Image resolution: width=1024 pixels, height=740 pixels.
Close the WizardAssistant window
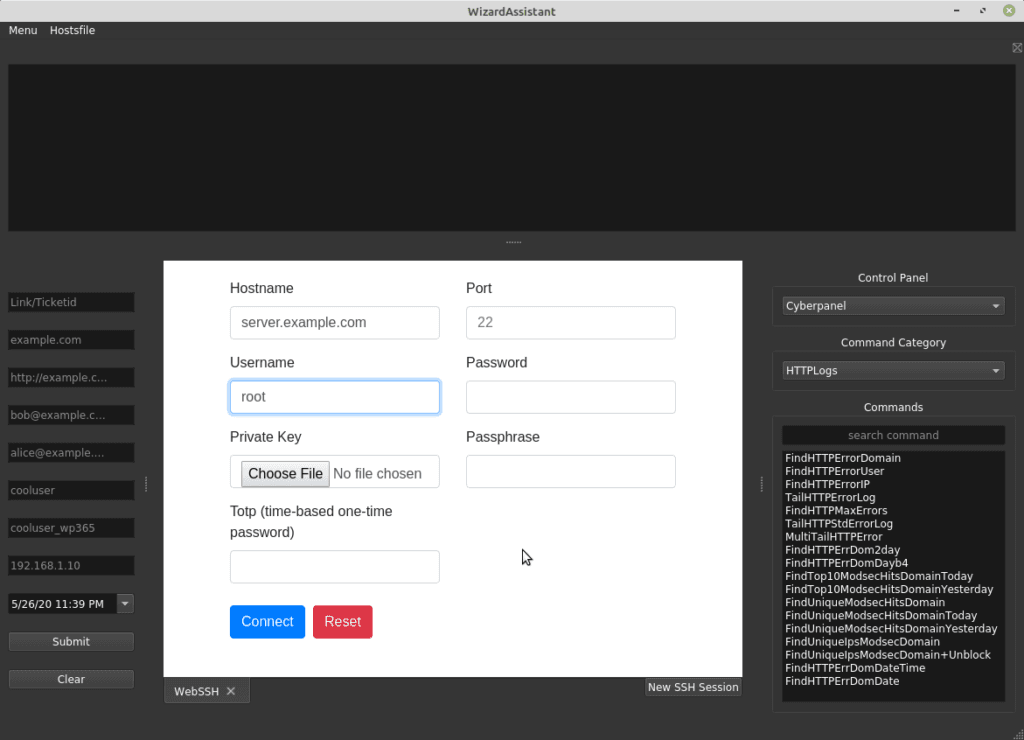click(x=1009, y=11)
